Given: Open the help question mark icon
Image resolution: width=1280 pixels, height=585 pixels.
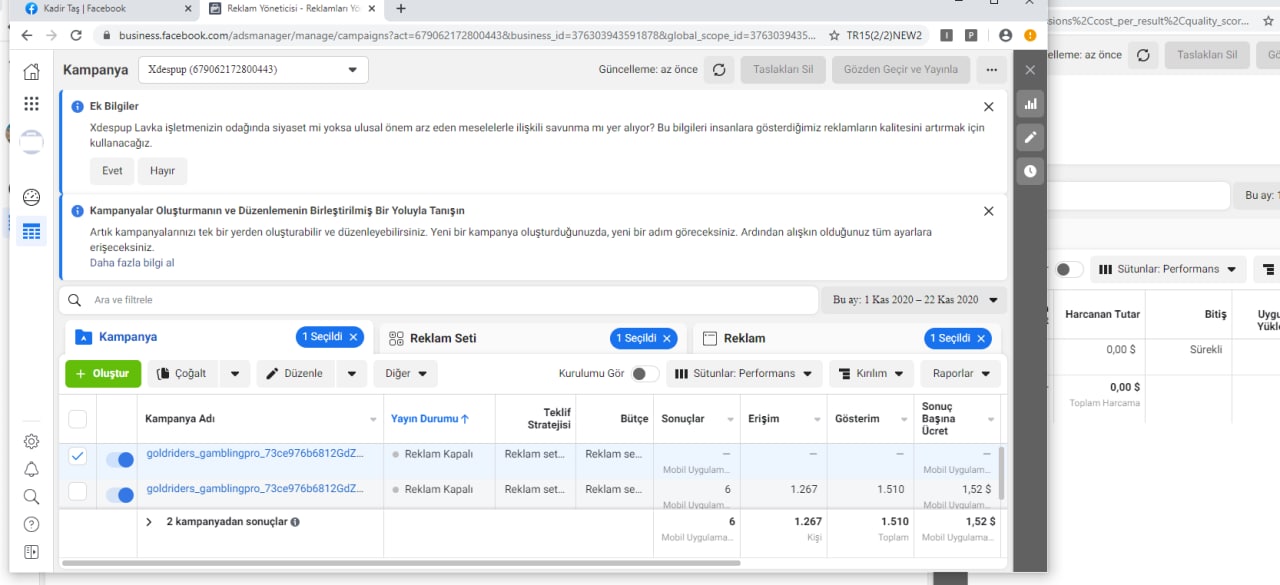Looking at the screenshot, I should 31,525.
